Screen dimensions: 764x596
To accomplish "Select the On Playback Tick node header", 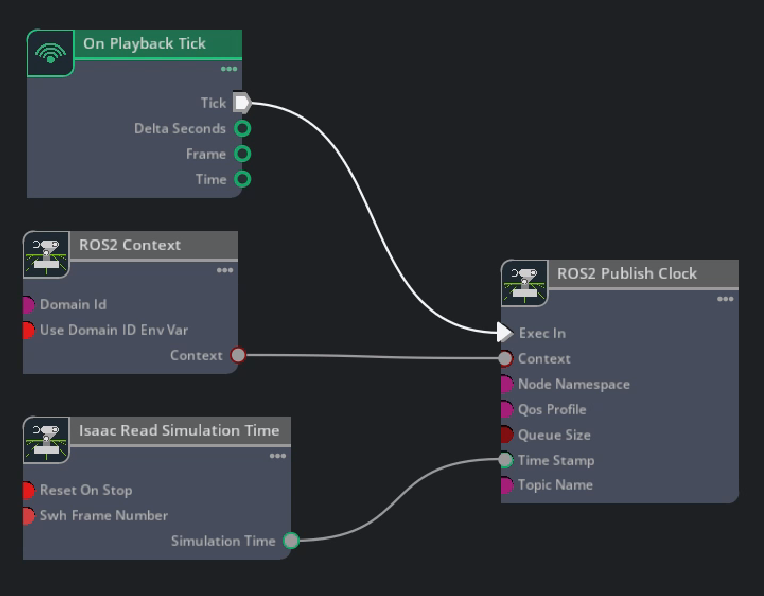I will (145, 44).
